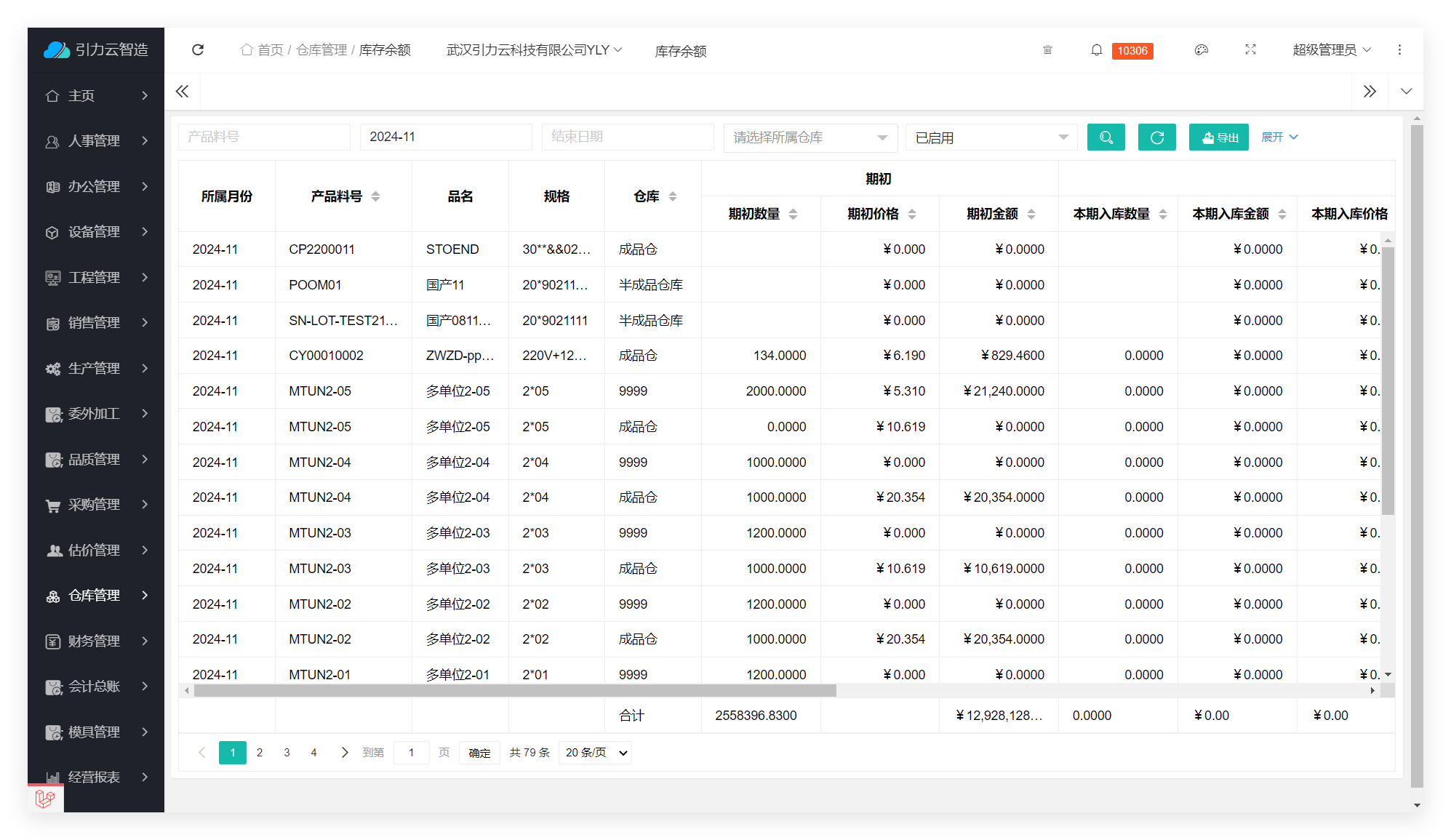Open 财务管理 sidebar menu
Screen dimensions: 1451x840
click(95, 641)
